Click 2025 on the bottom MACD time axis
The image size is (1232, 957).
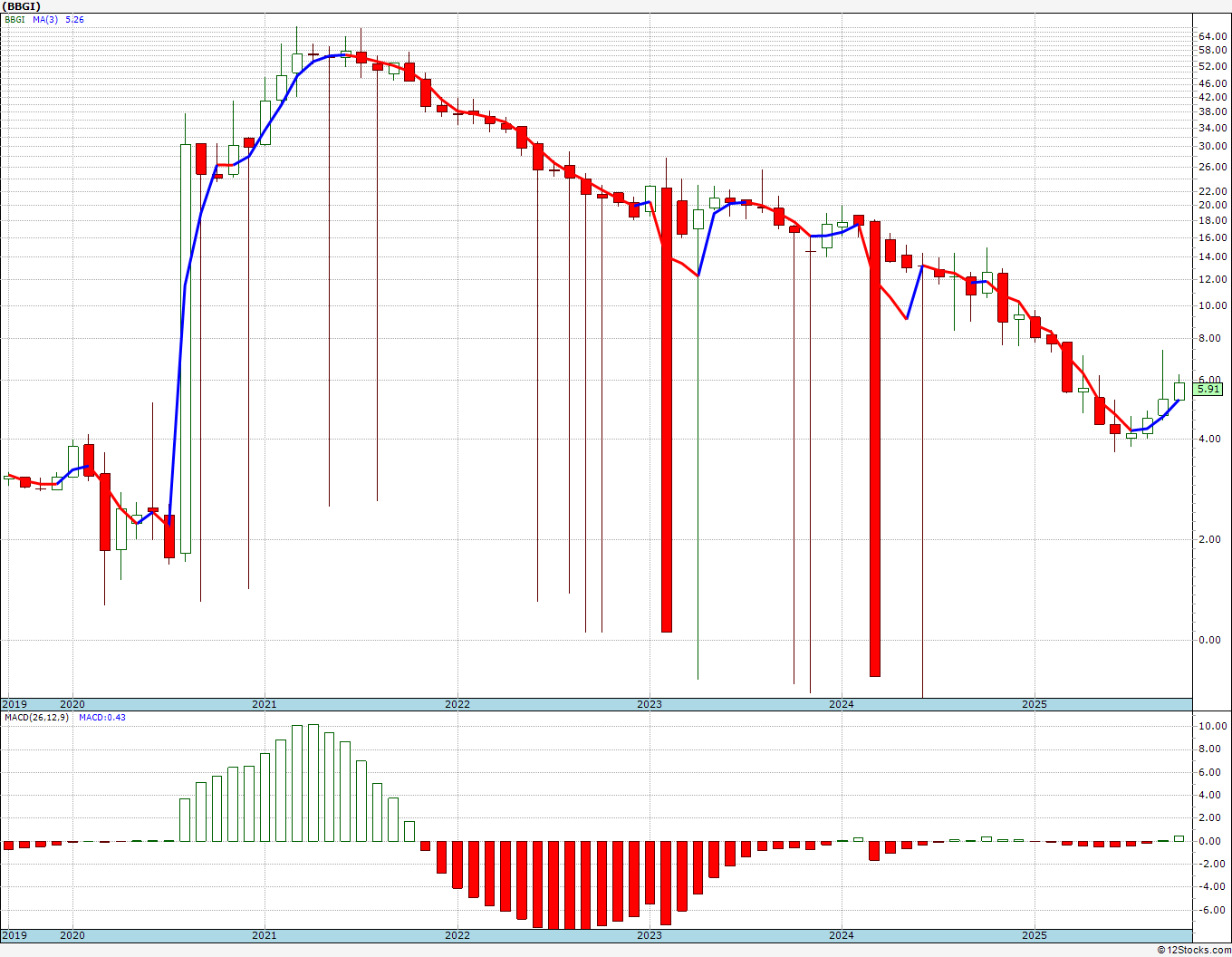[1035, 935]
